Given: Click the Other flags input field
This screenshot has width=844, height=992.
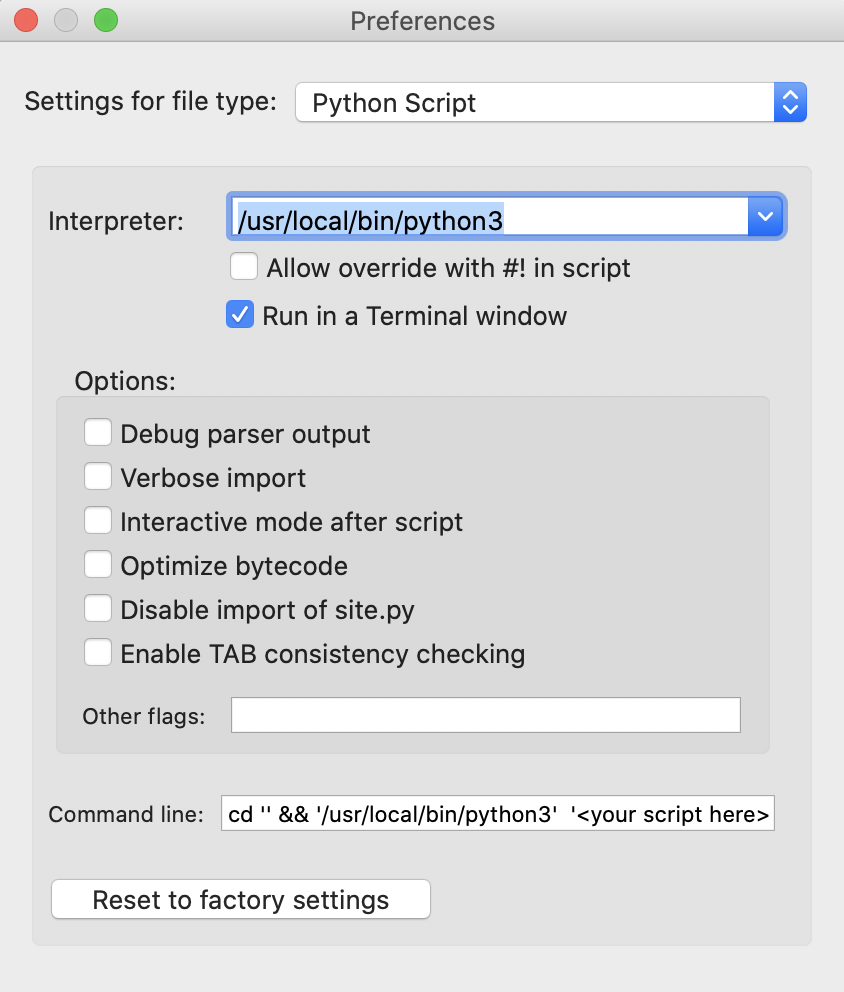Looking at the screenshot, I should [486, 715].
